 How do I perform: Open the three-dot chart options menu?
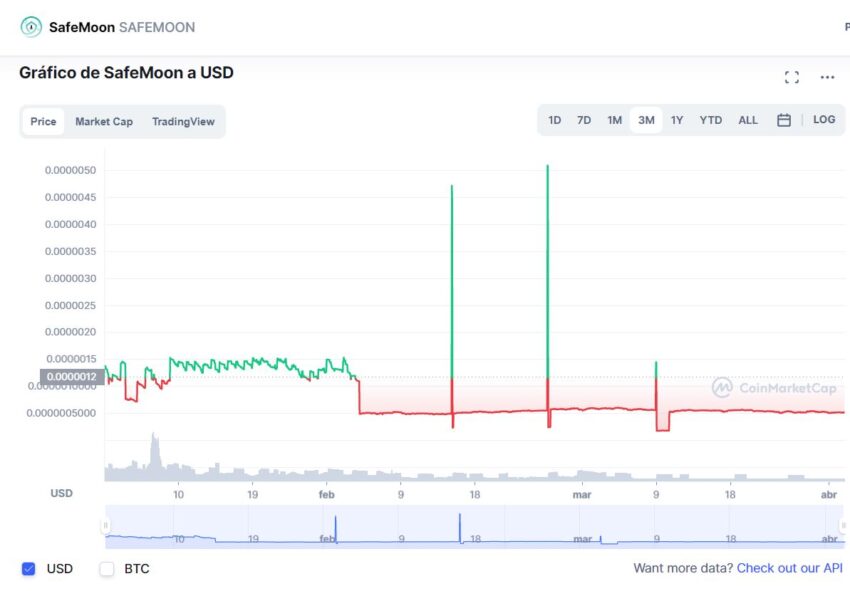827,77
